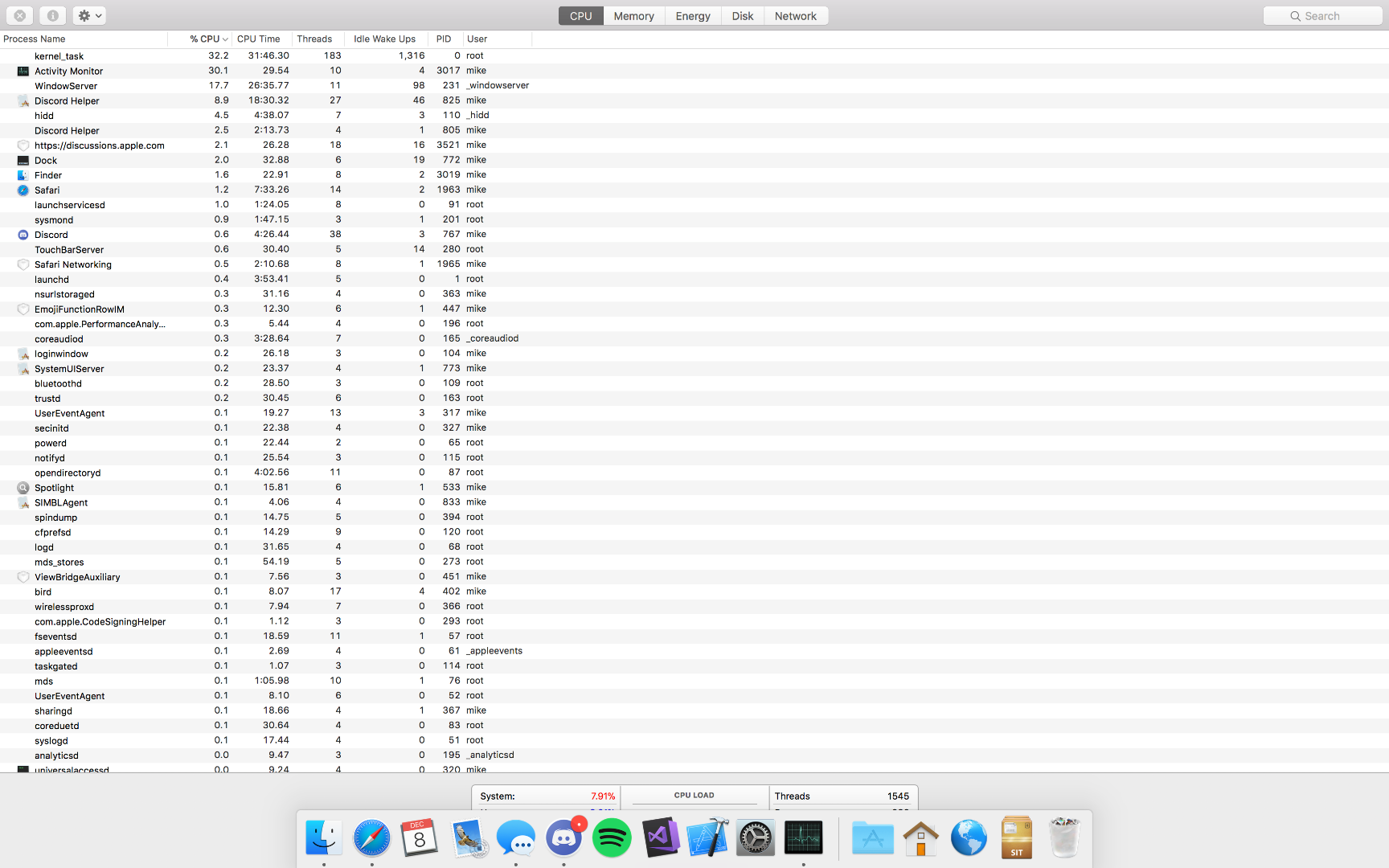Viewport: 1389px width, 868px height.
Task: Select the WindowServer process row
Action: click(x=694, y=85)
